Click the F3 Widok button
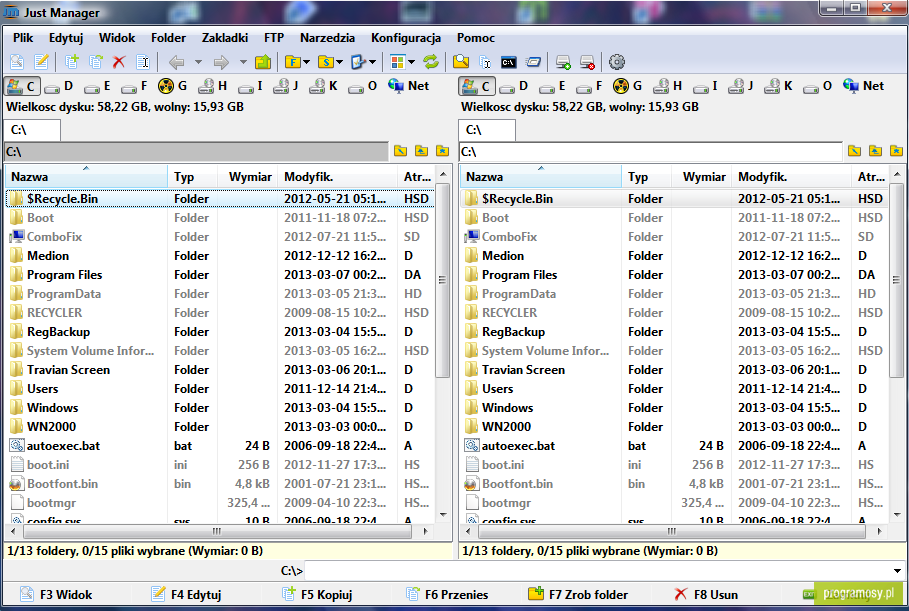Image resolution: width=909 pixels, height=611 pixels. 56,595
